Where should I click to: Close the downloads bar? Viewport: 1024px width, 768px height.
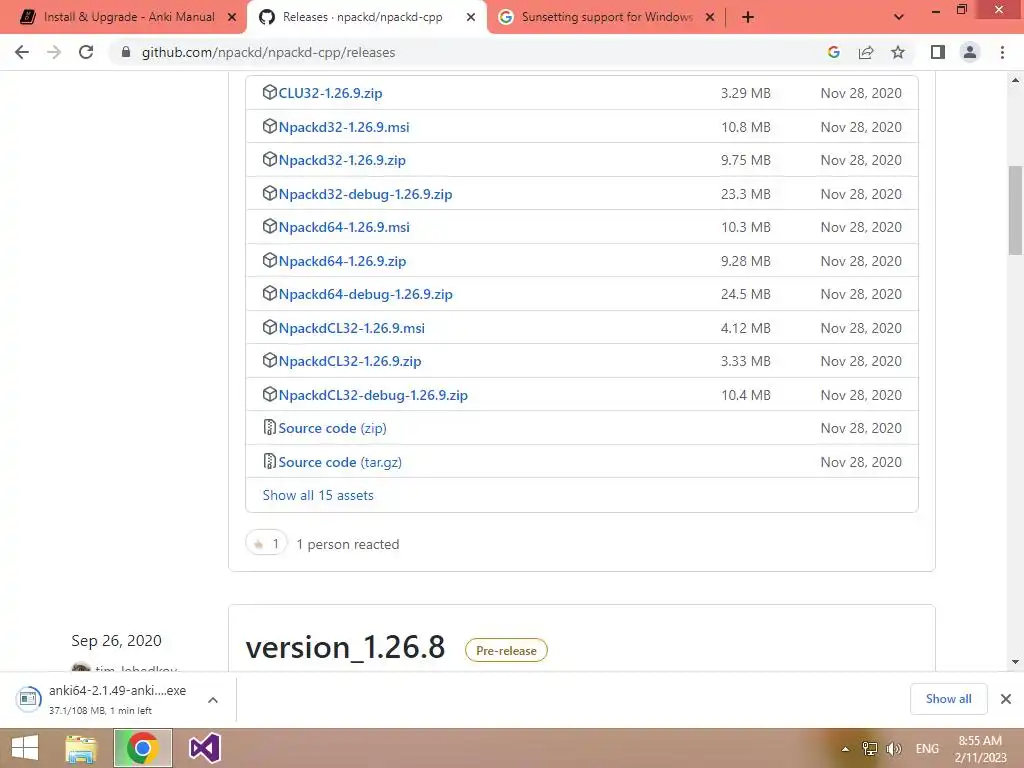[x=1006, y=699]
